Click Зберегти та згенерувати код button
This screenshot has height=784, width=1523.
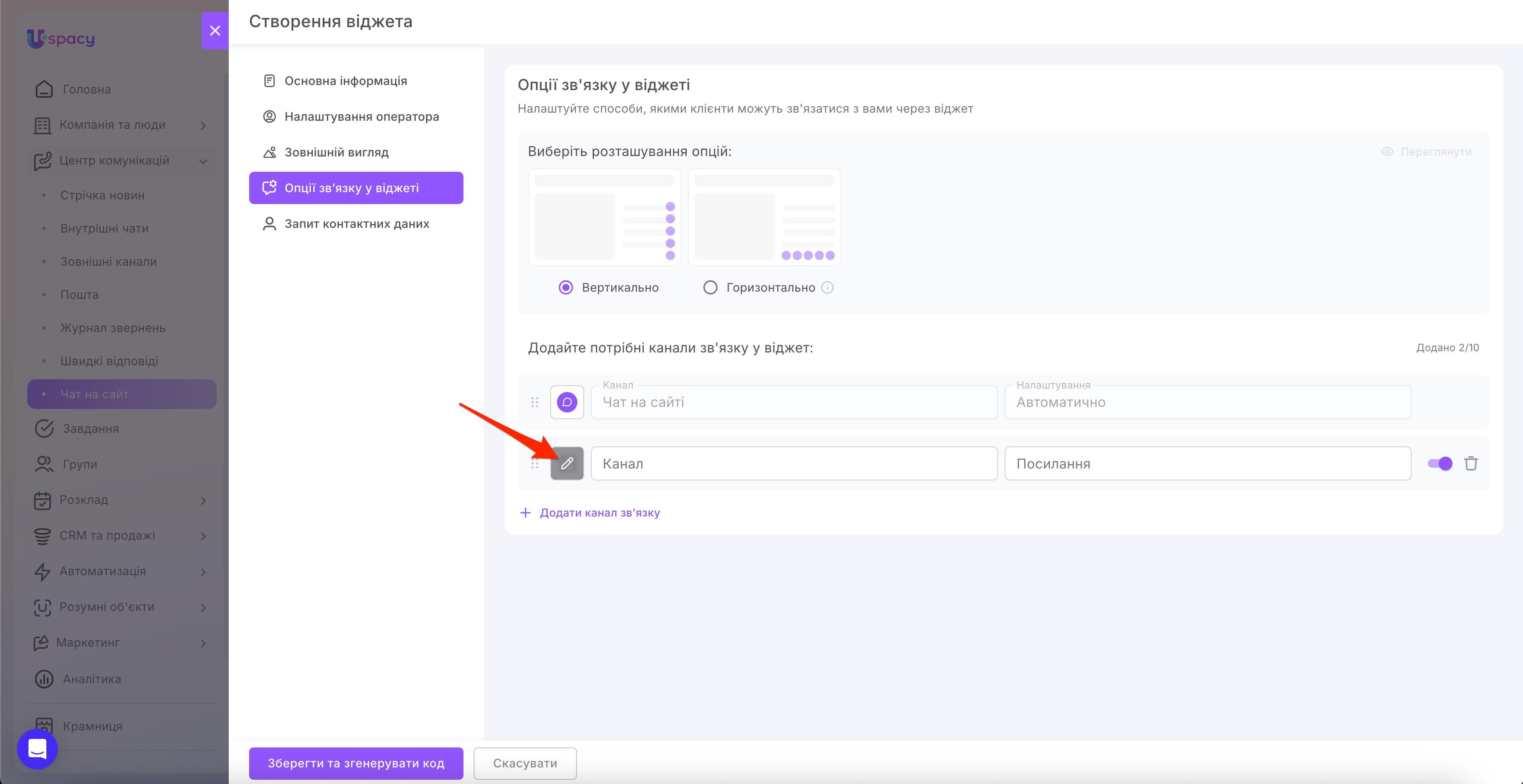356,763
